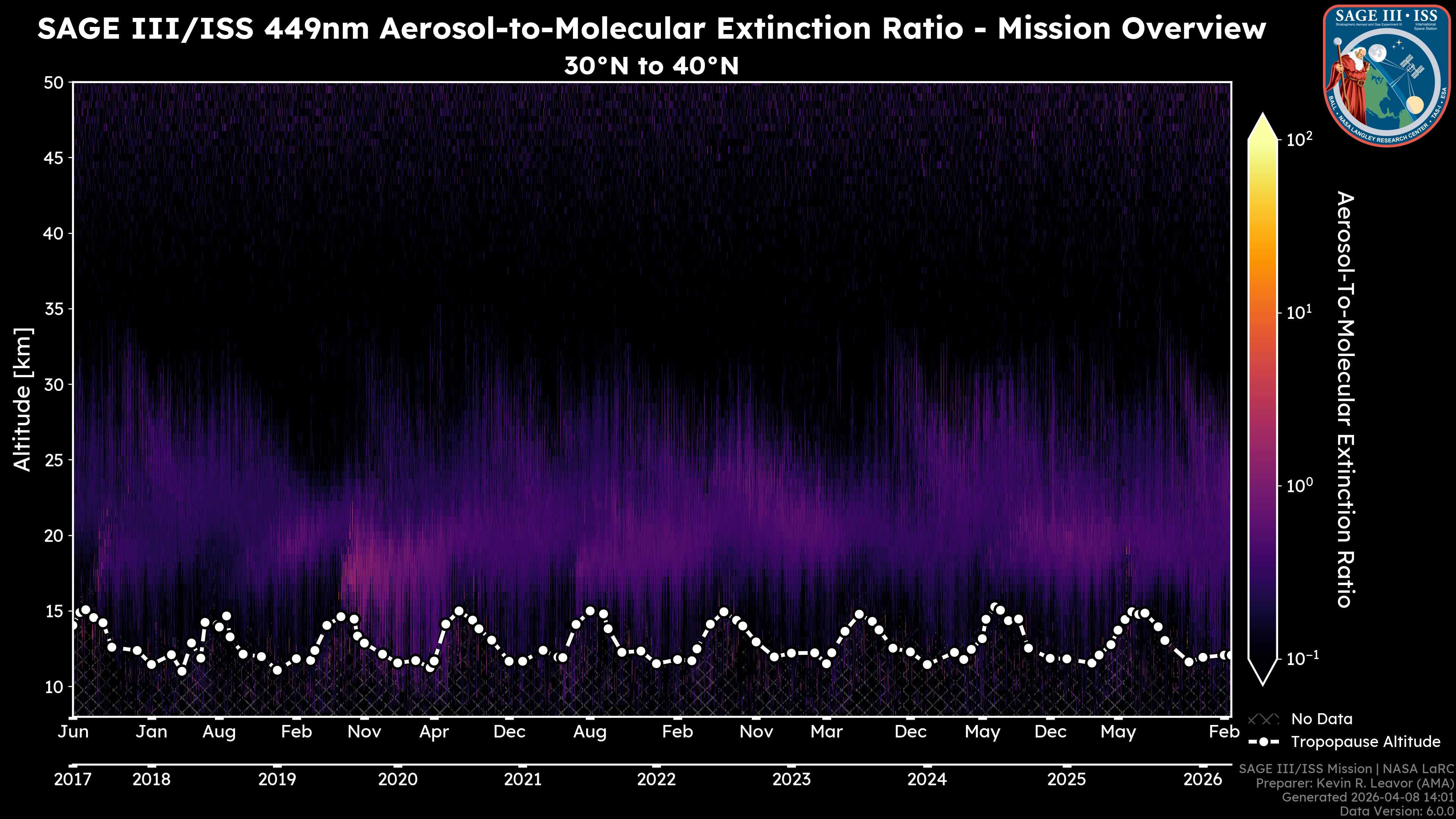Screen dimensions: 1456x819
Task: Click the Tropopause Altitude legend text
Action: tap(1365, 742)
